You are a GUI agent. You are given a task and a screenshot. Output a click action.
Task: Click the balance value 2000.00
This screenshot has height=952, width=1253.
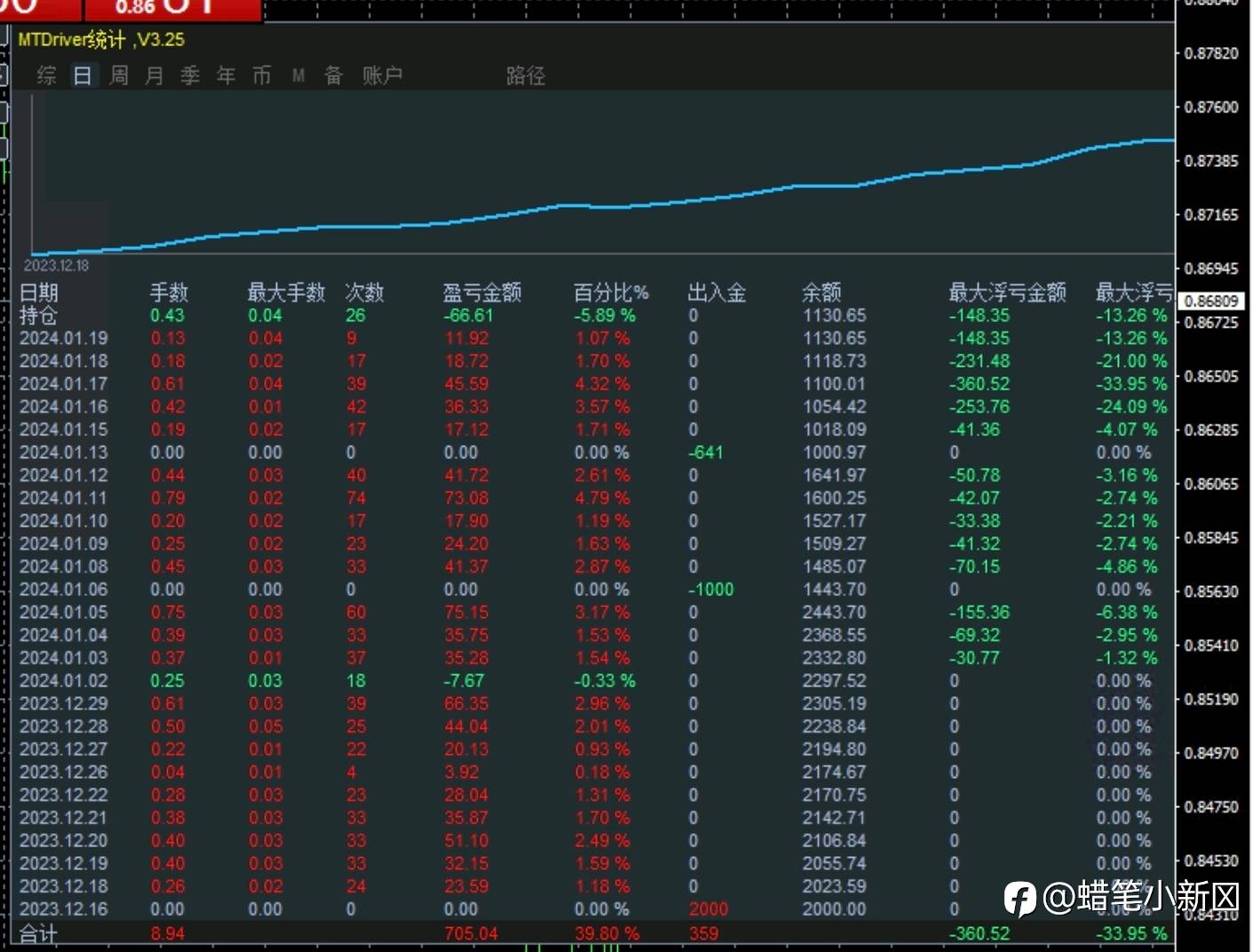834,909
